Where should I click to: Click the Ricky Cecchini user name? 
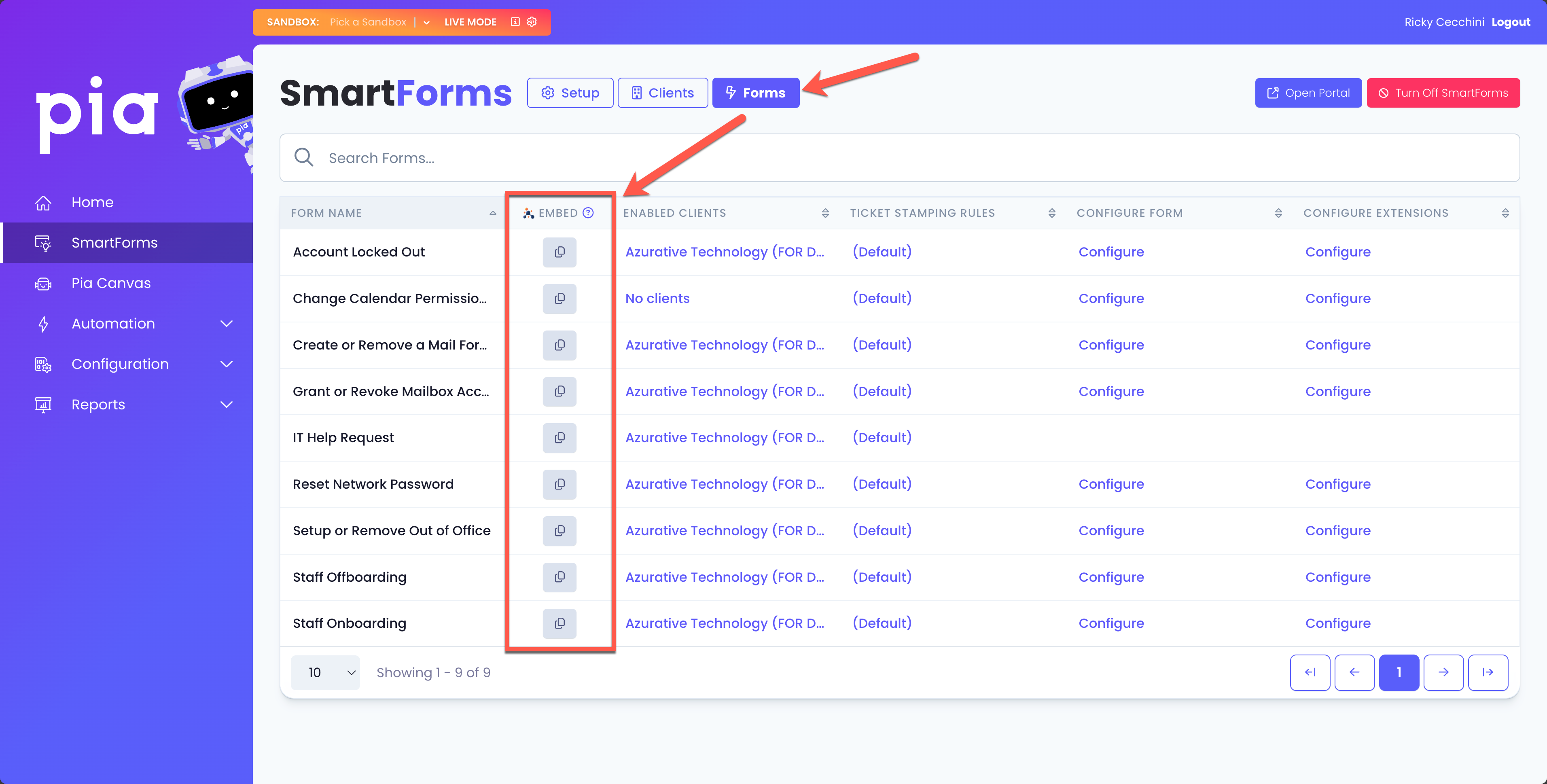[1444, 22]
